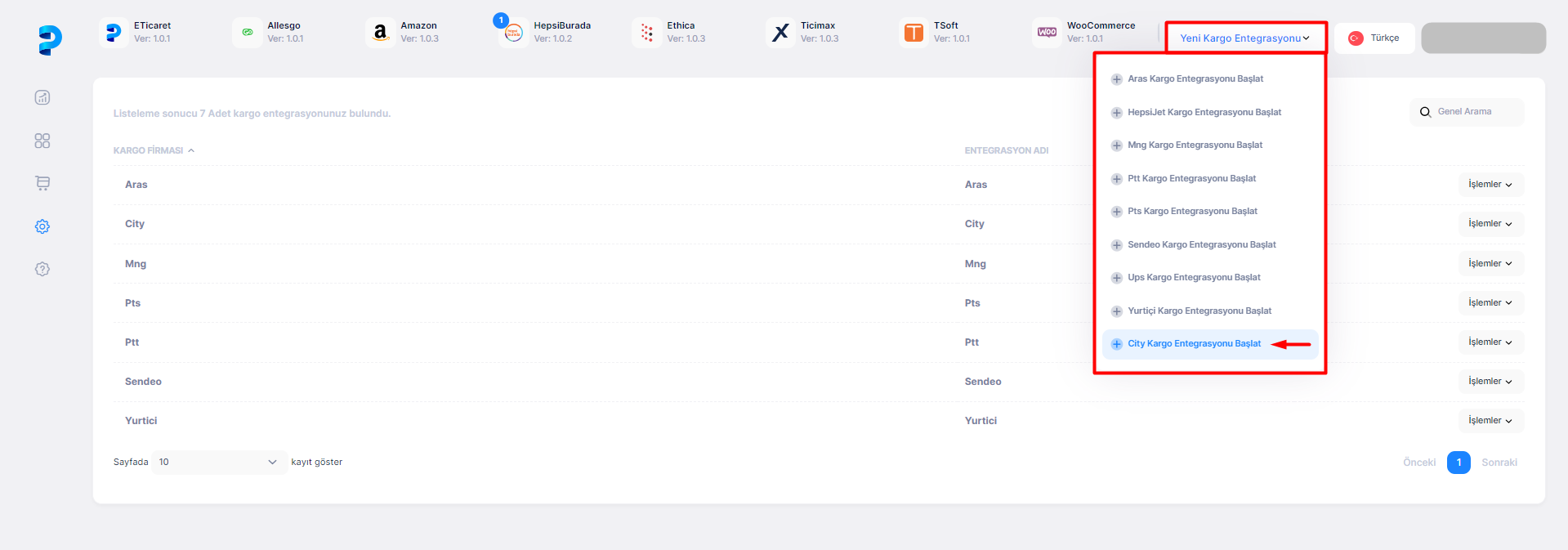
Task: Click the WooCommerce icon
Action: pyautogui.click(x=1047, y=33)
